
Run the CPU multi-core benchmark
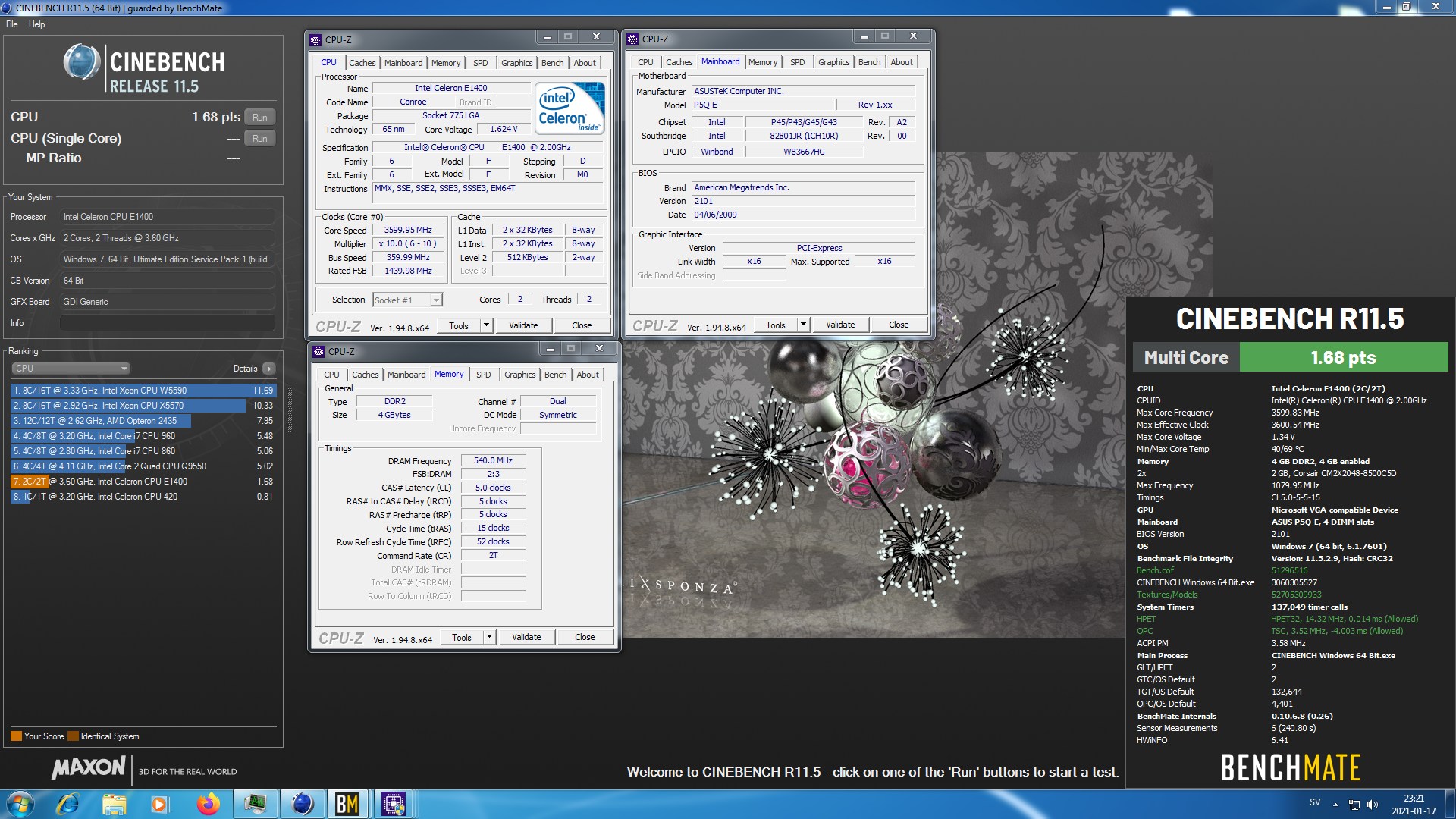tap(260, 118)
